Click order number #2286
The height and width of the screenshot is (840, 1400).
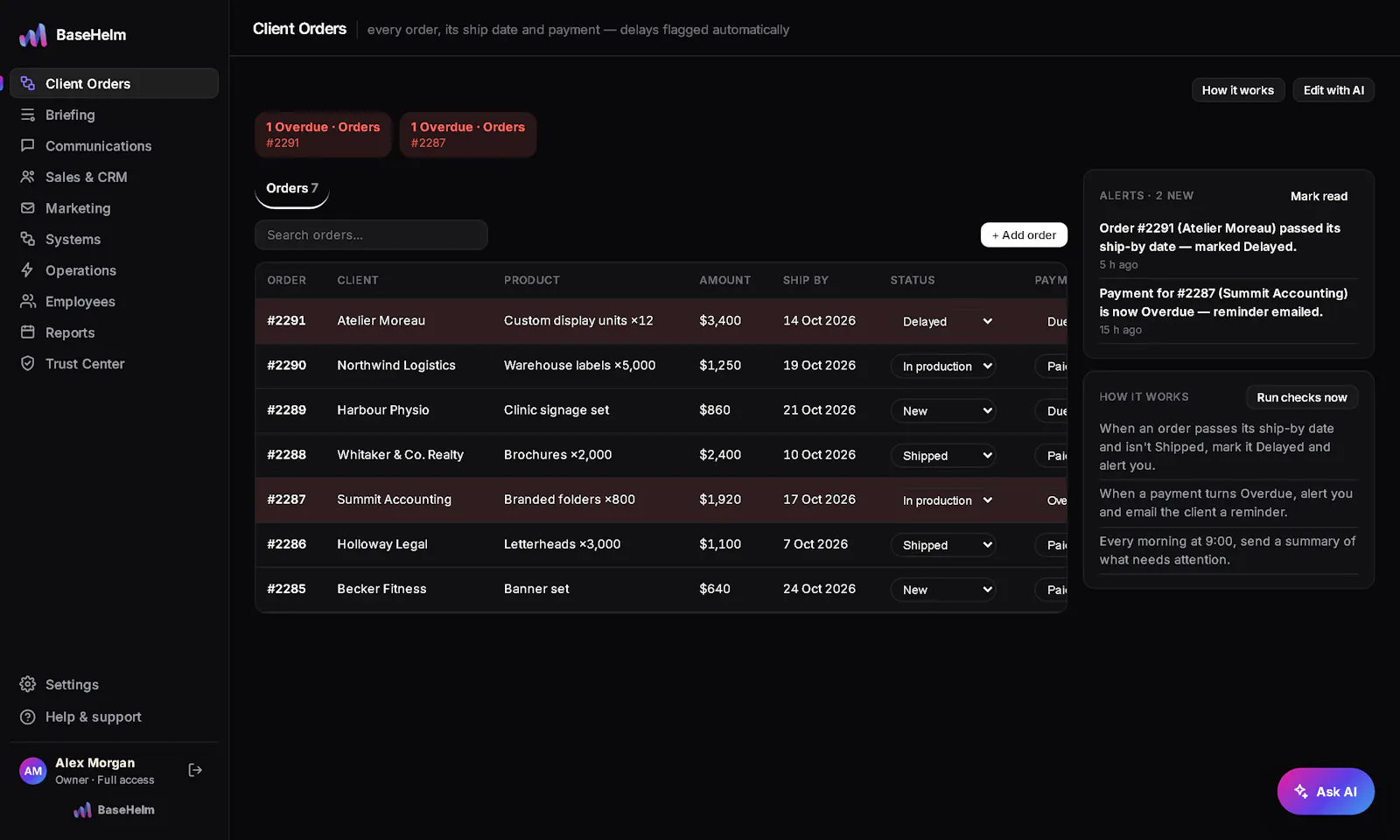[287, 544]
